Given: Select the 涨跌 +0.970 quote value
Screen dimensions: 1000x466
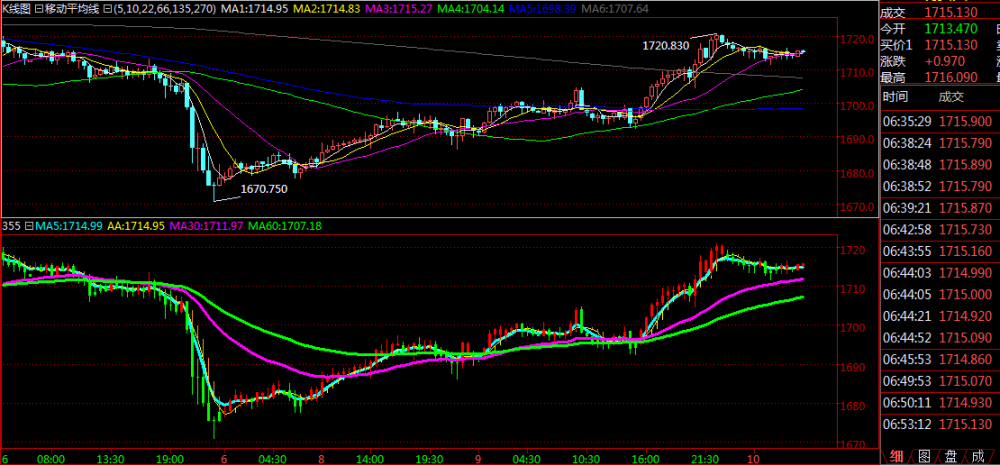Looking at the screenshot, I should 944,62.
